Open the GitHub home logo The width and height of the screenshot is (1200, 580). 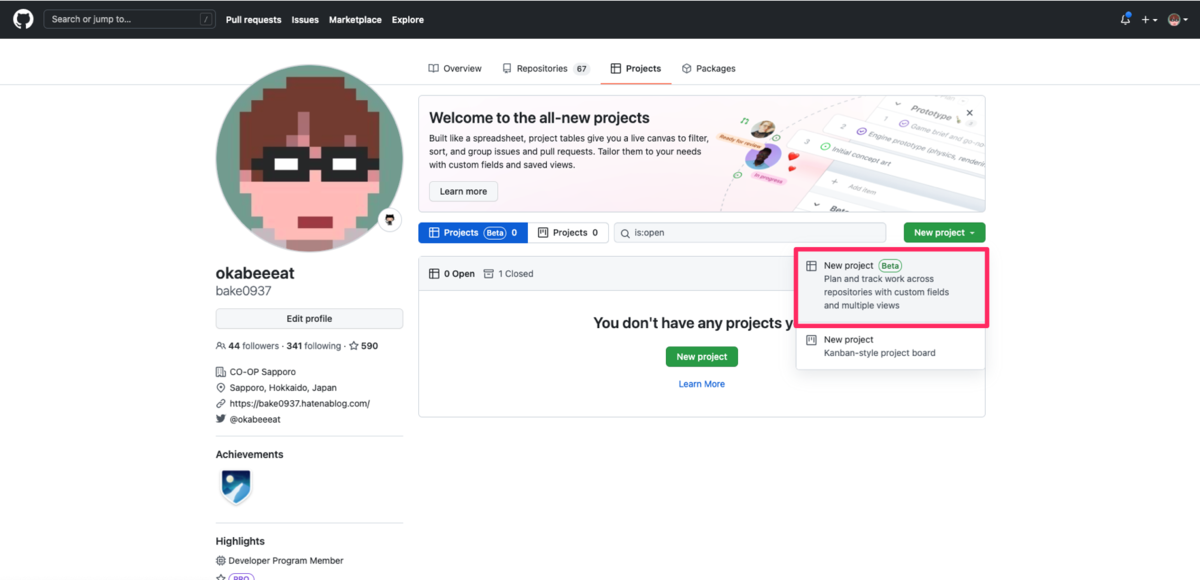22,19
